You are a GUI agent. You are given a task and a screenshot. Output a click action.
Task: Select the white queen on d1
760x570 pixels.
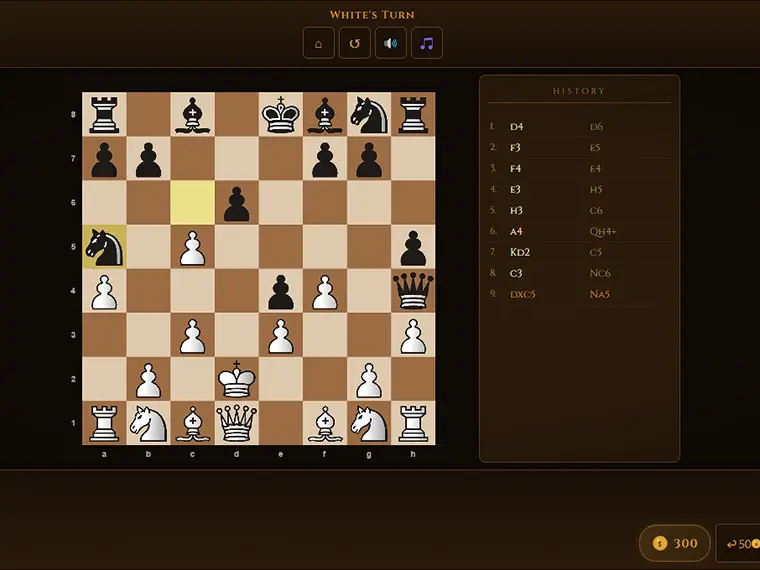pos(237,423)
